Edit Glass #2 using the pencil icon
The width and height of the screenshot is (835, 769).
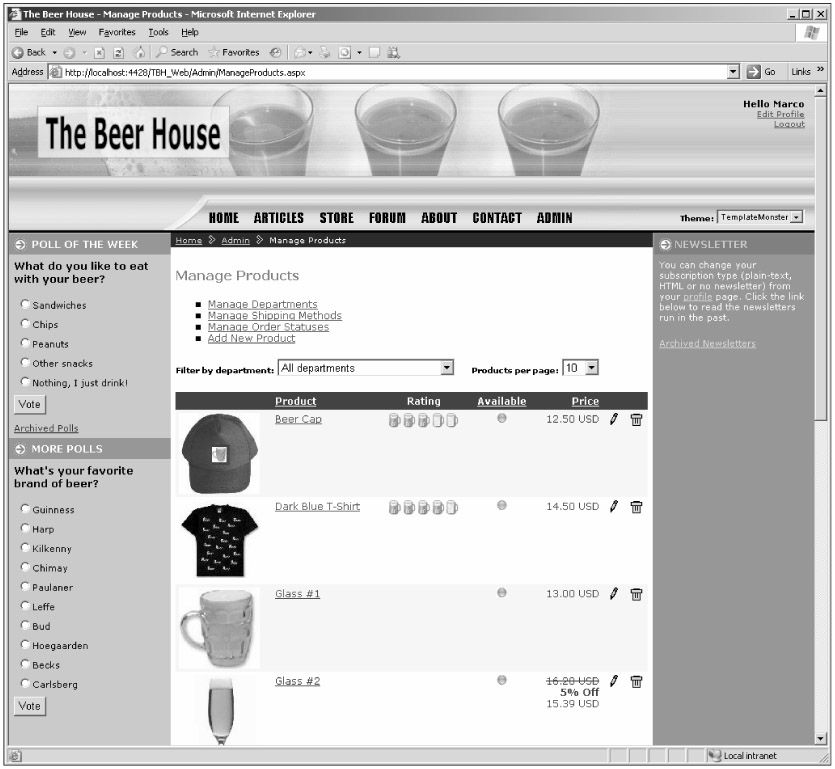click(614, 682)
